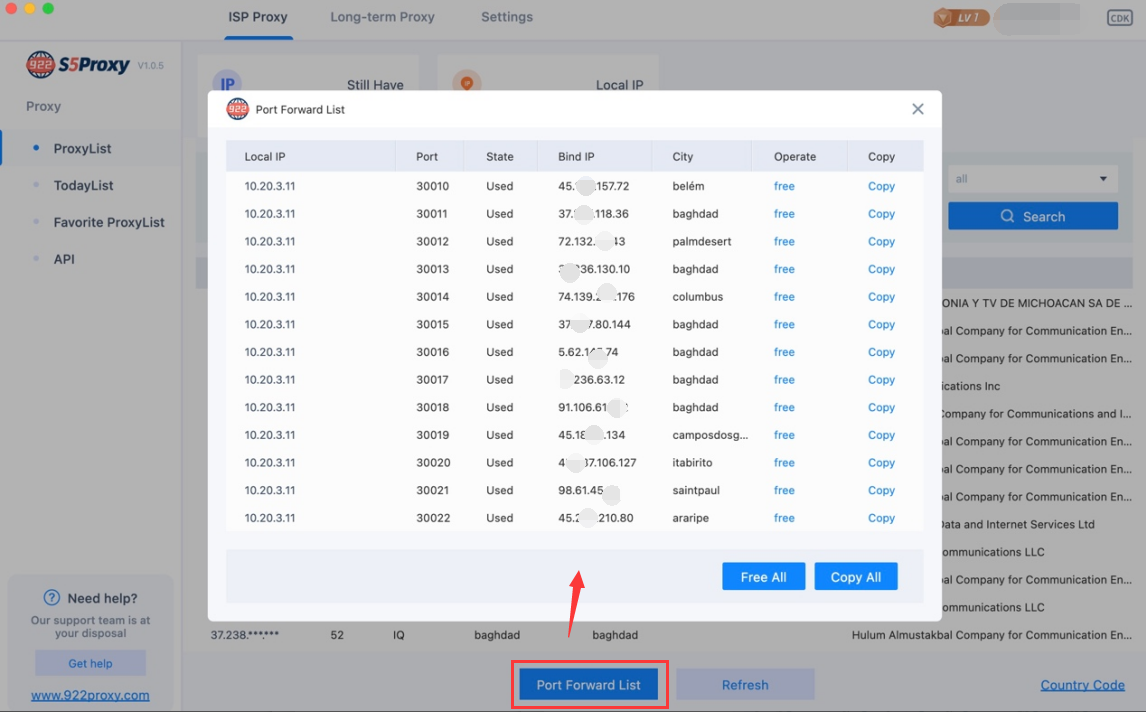Screen dimensions: 1146x712
Task: Open the Settings tab
Action: [506, 17]
